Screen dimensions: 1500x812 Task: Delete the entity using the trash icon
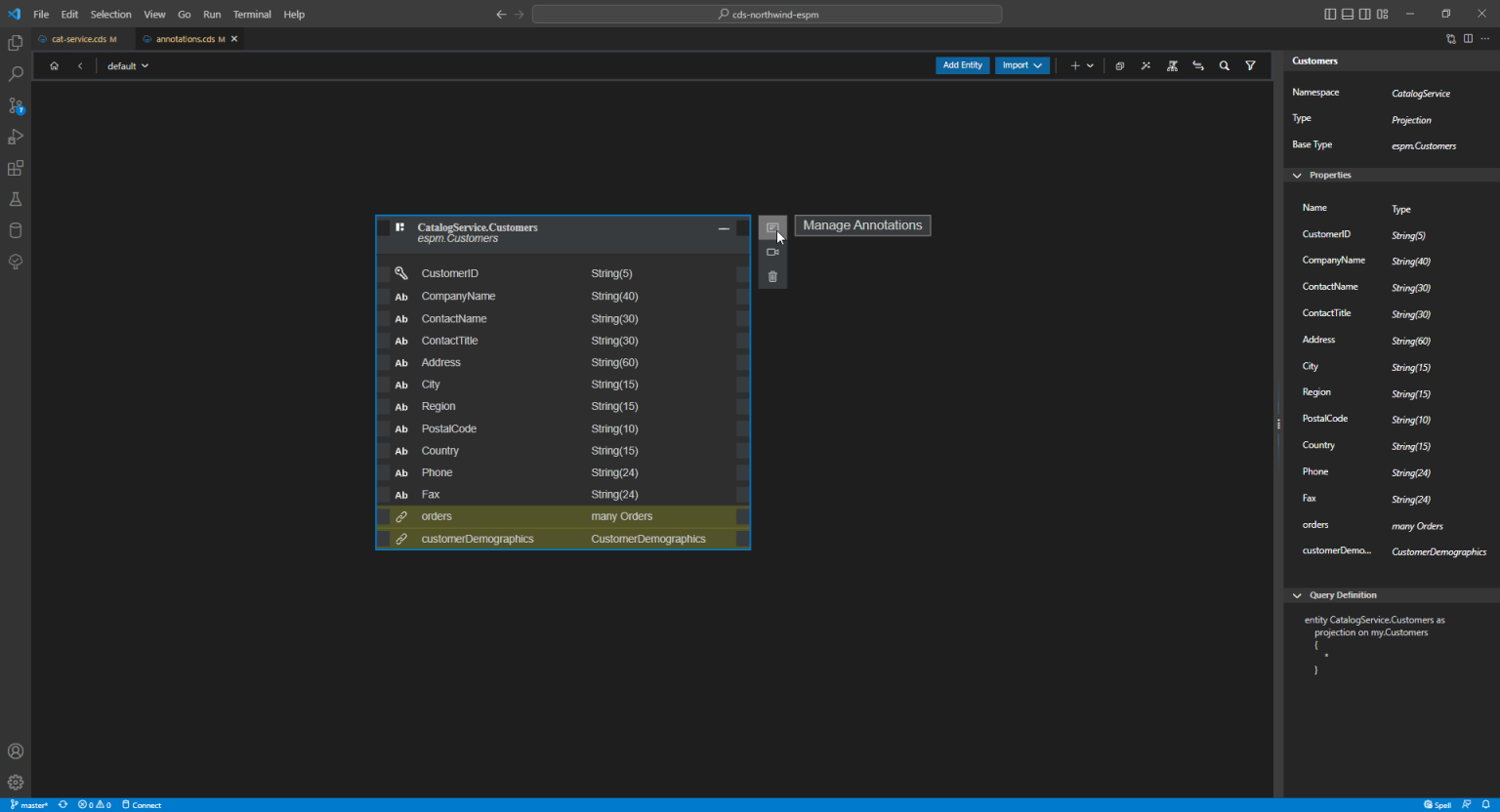(772, 275)
